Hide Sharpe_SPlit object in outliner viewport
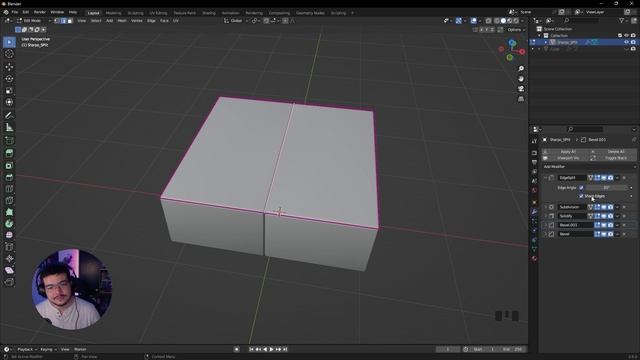The height and width of the screenshot is (360, 640). click(627, 42)
